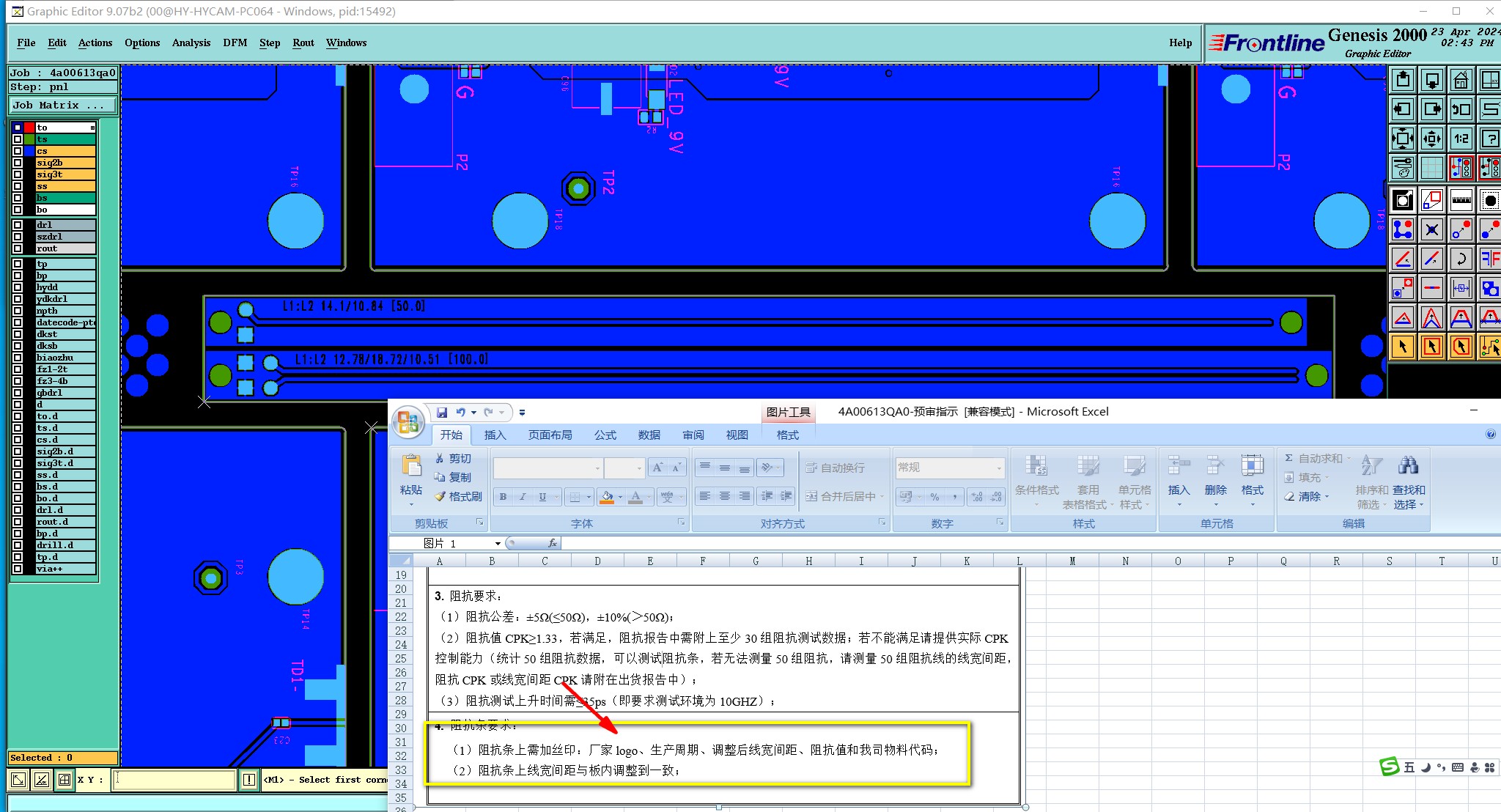The width and height of the screenshot is (1501, 812).
Task: Click the X Y coordinate input field
Action: [x=174, y=780]
